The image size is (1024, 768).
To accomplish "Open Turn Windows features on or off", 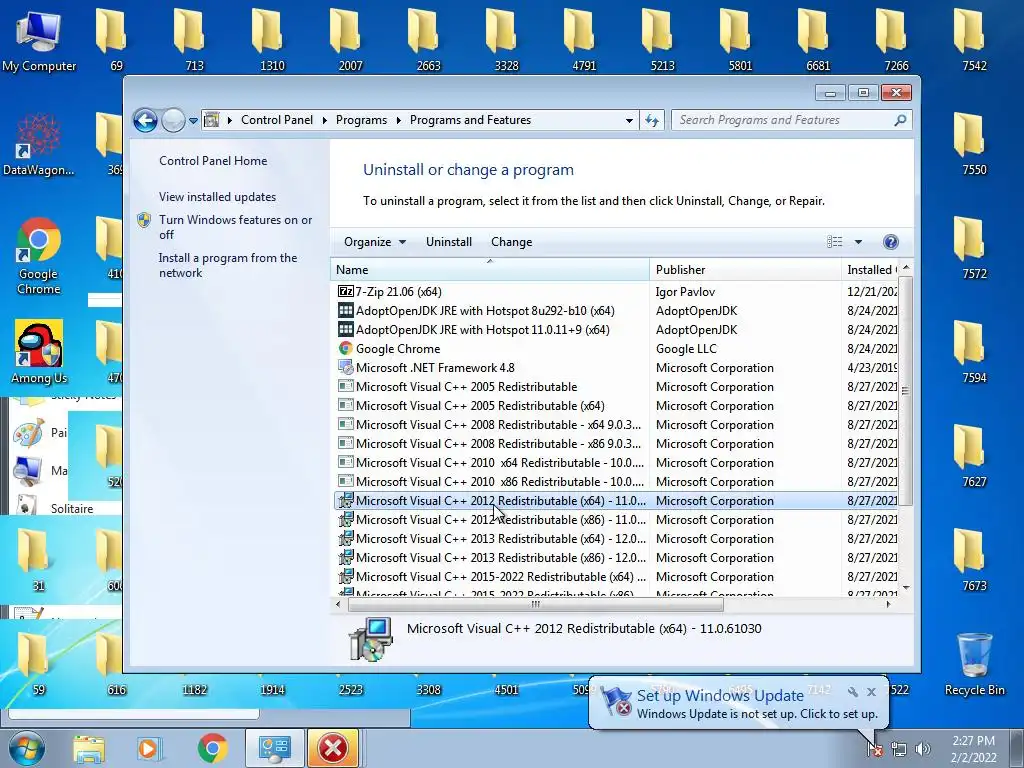I will coord(235,227).
